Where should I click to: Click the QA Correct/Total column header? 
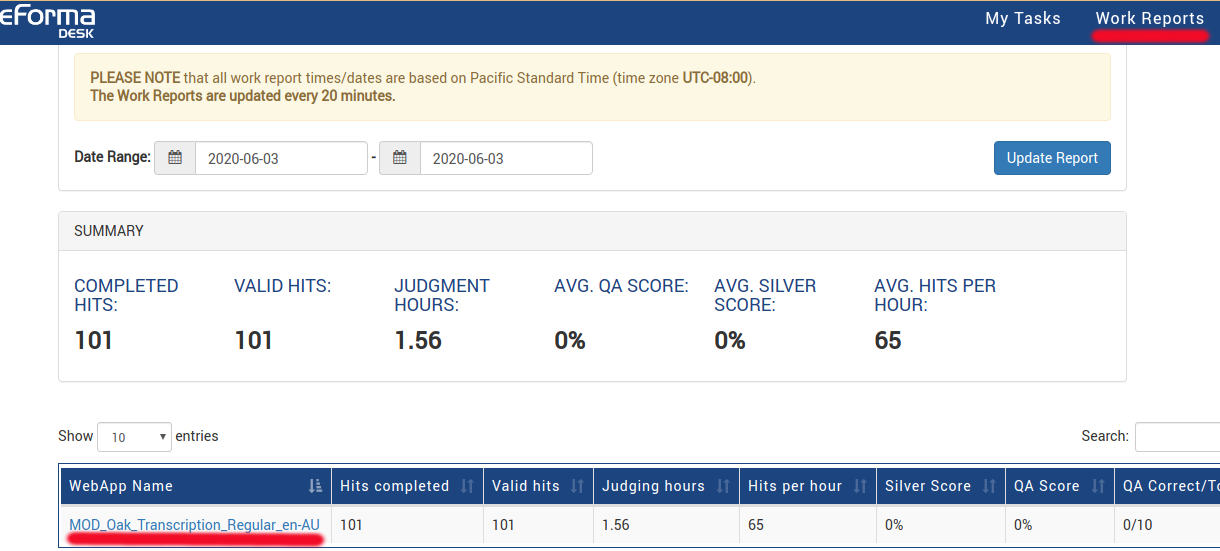tap(1170, 486)
